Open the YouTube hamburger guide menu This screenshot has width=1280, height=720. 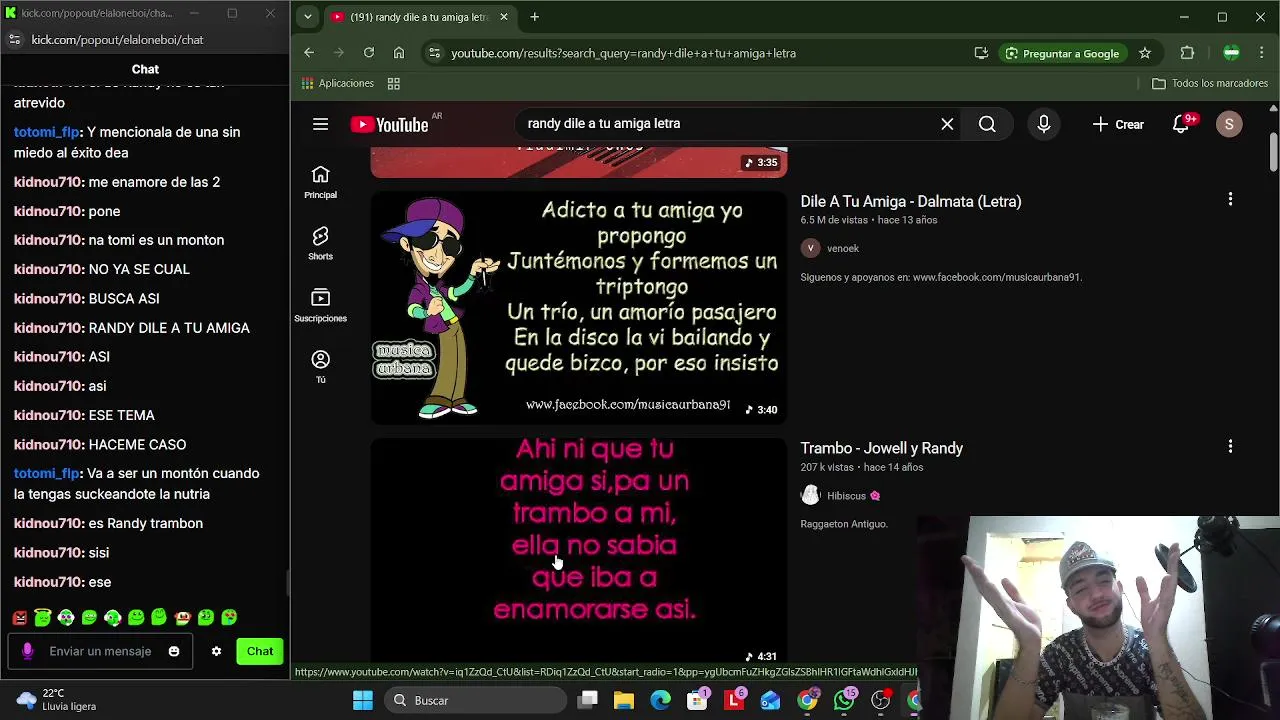(x=320, y=124)
